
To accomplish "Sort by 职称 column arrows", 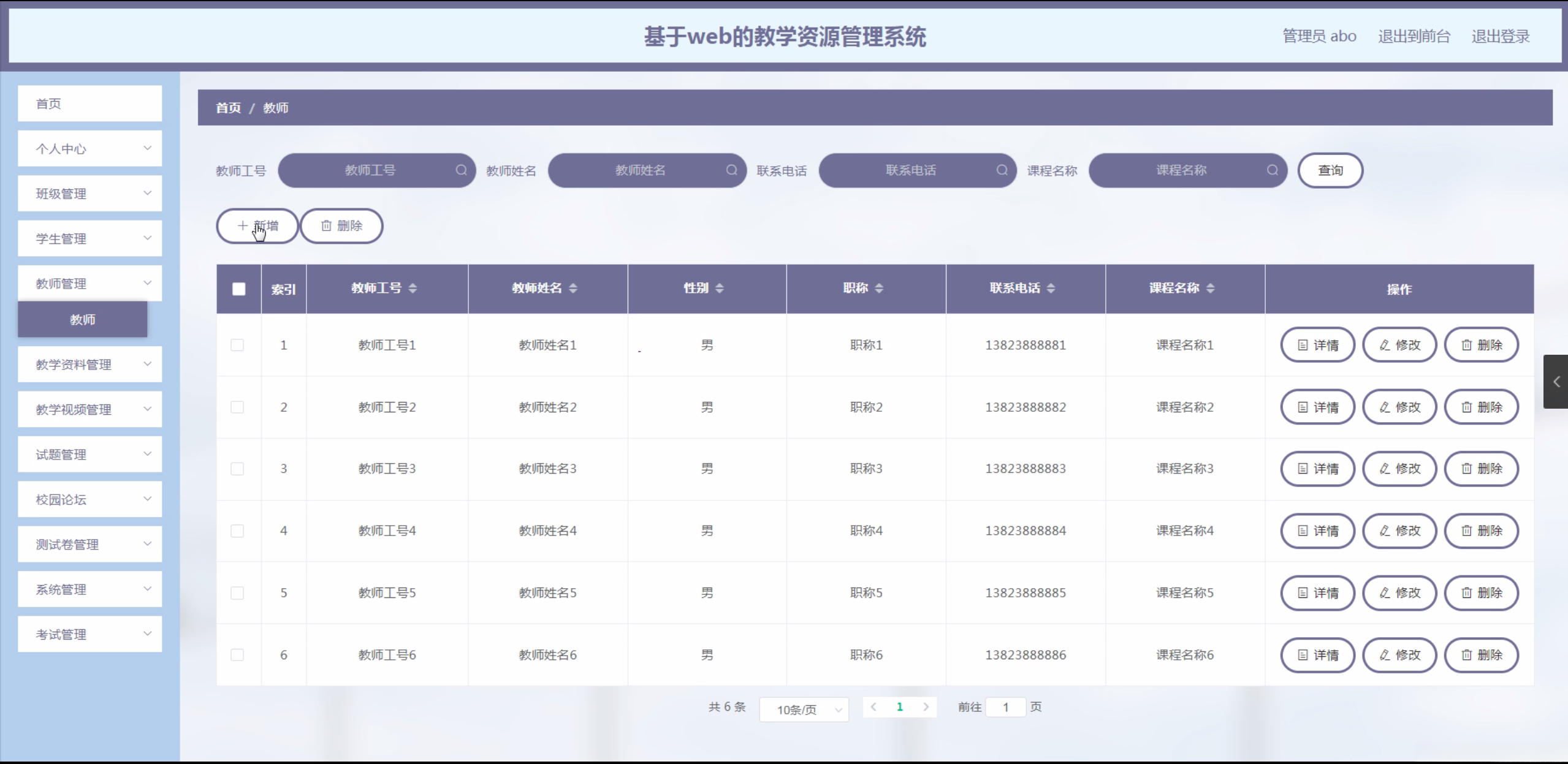I will click(879, 288).
